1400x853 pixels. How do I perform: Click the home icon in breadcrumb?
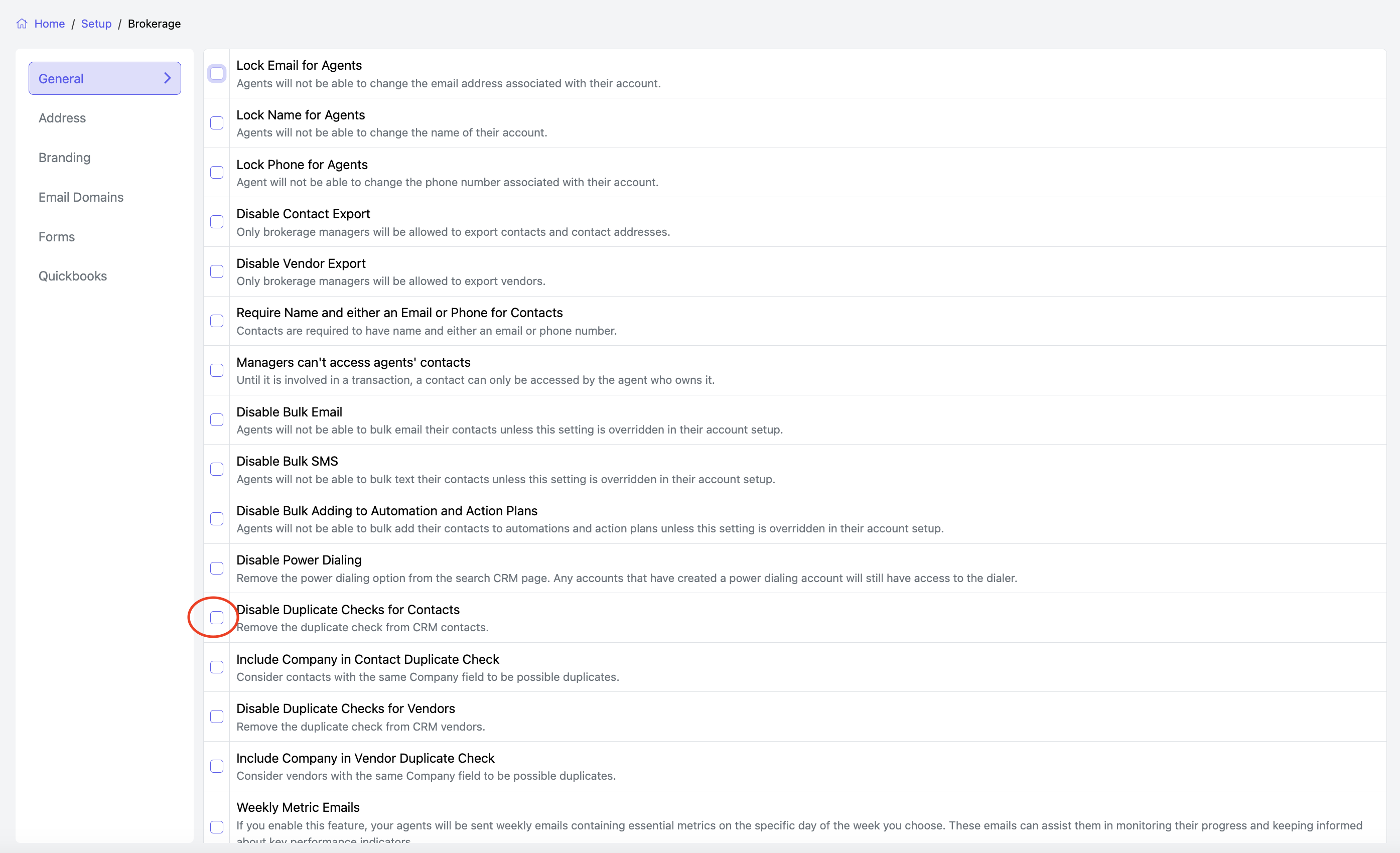tap(22, 24)
